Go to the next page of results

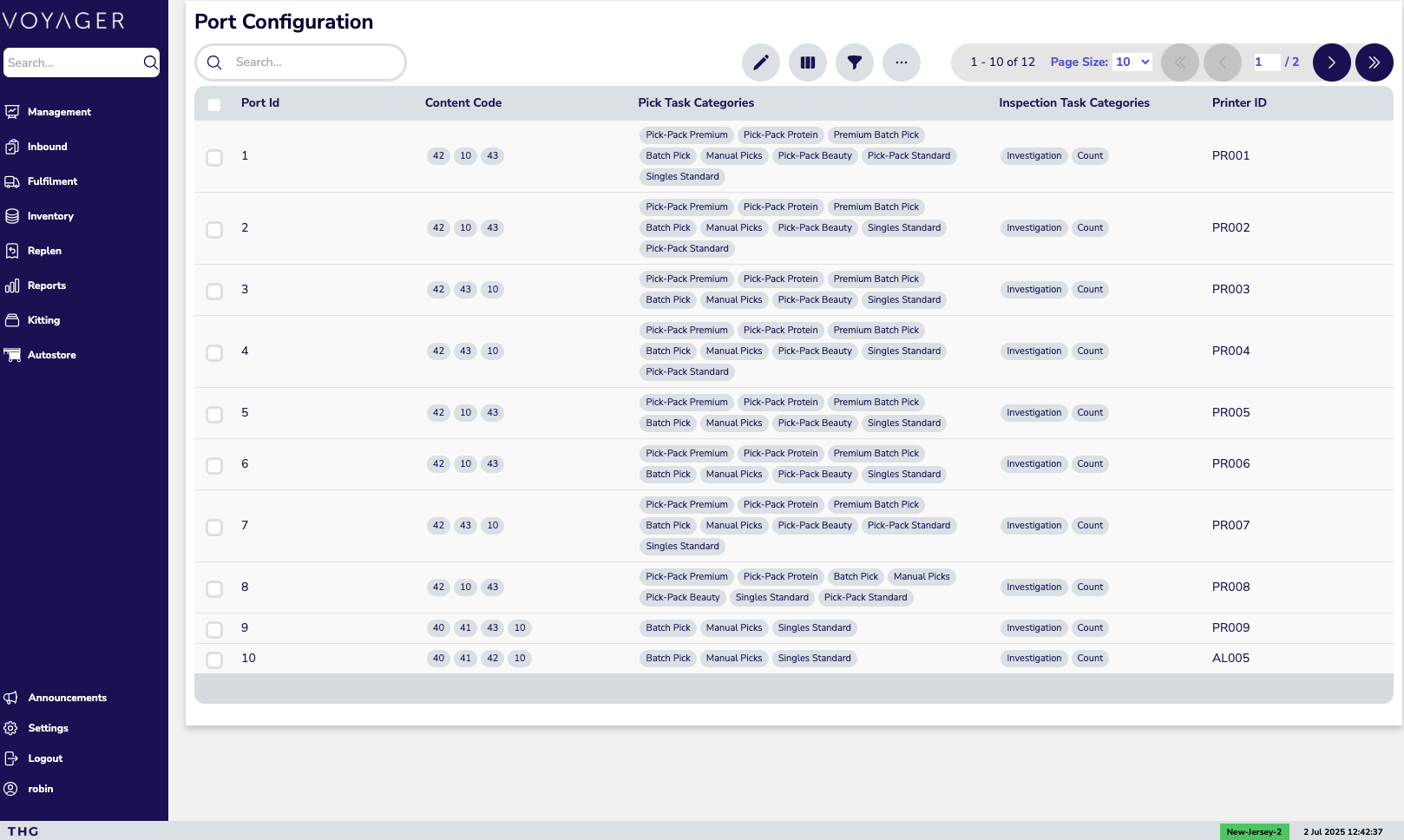(x=1331, y=62)
